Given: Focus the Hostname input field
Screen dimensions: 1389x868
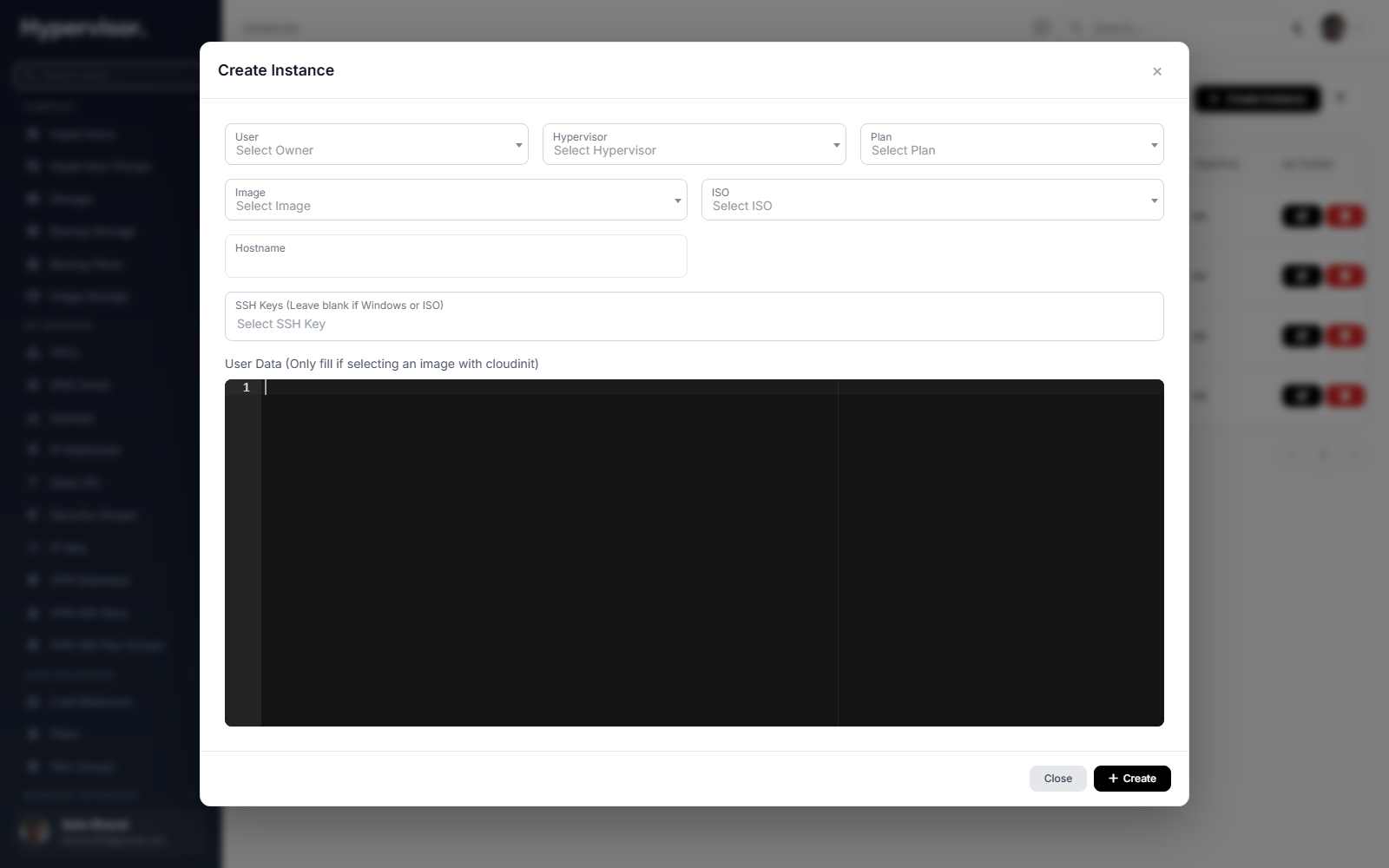Looking at the screenshot, I should click(456, 256).
